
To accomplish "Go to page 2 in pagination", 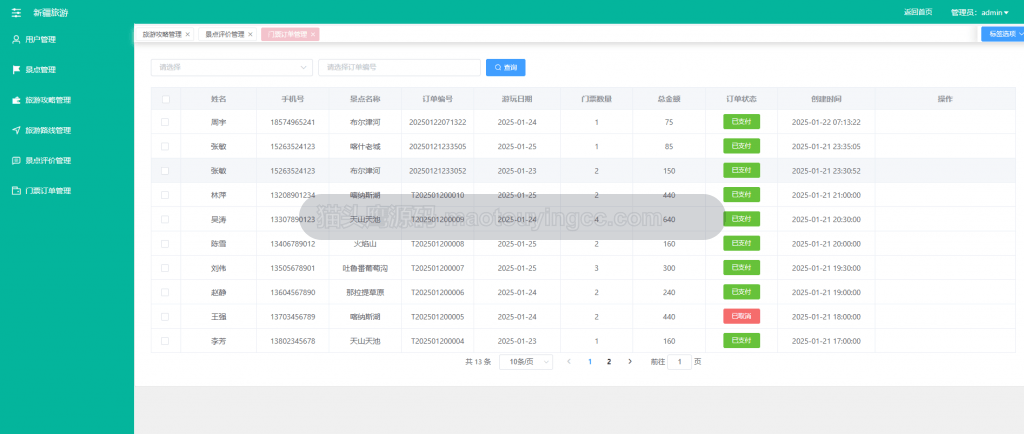I will point(609,361).
